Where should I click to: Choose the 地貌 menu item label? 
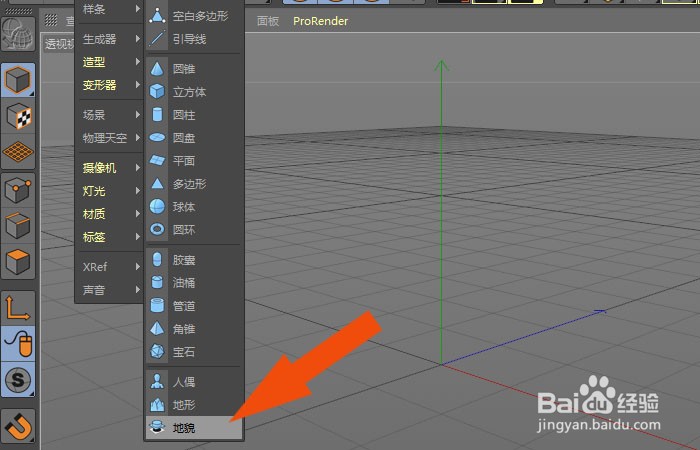coord(183,428)
